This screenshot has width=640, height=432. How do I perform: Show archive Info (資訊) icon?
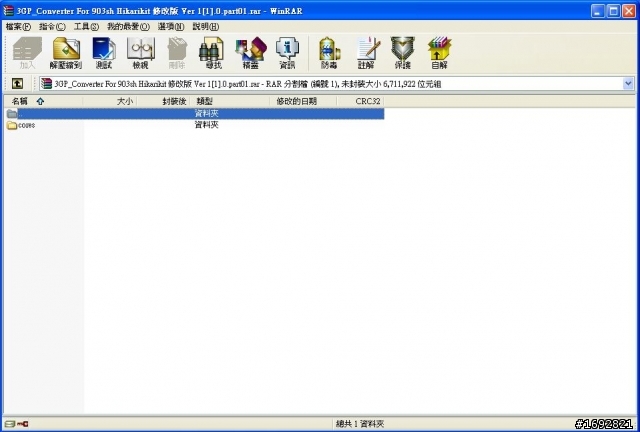coord(287,53)
